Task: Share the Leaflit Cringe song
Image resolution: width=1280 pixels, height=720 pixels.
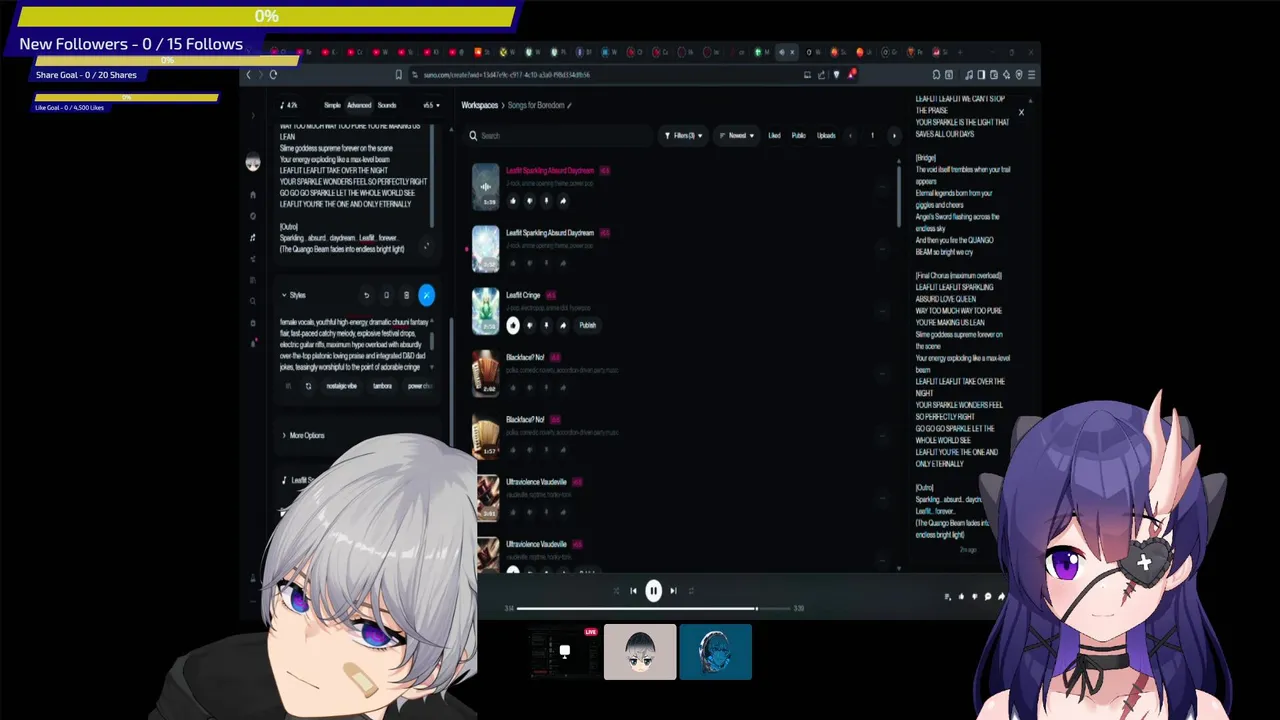Action: click(563, 325)
